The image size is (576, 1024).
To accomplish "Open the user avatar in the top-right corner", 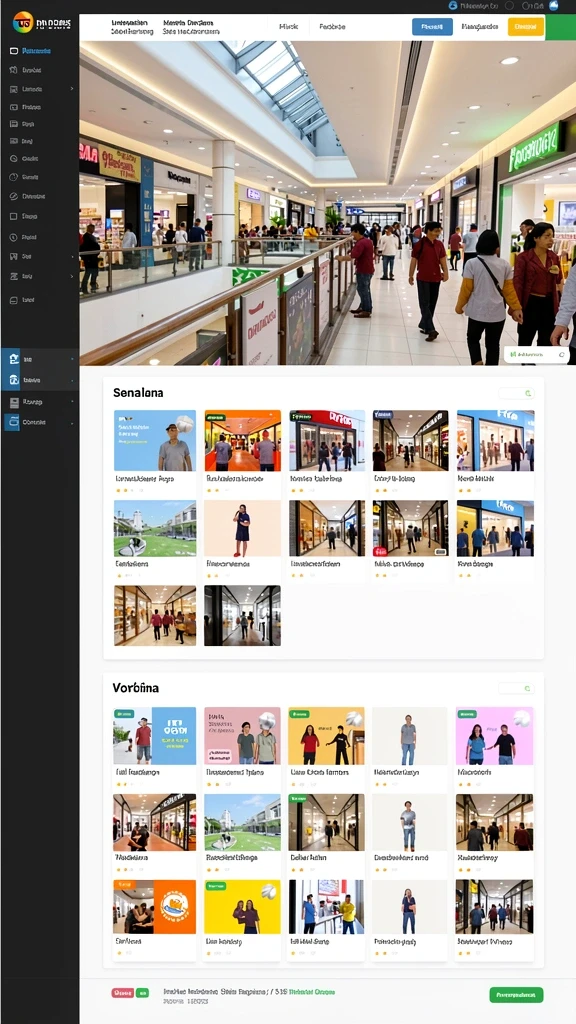I will click(554, 5).
